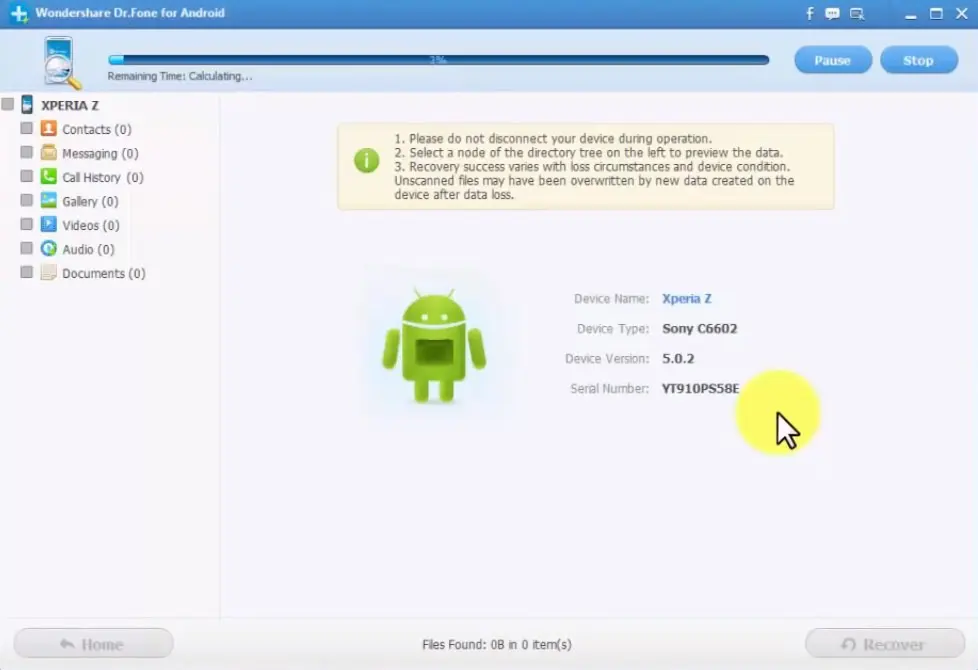The image size is (978, 670).
Task: Select Contacts (0) in the tree
Action: [x=97, y=129]
